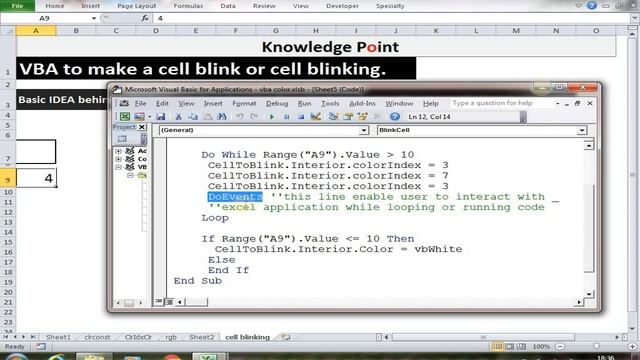Copy selection using the VBA toolbar copy icon
The width and height of the screenshot is (640, 360).
coord(193,117)
